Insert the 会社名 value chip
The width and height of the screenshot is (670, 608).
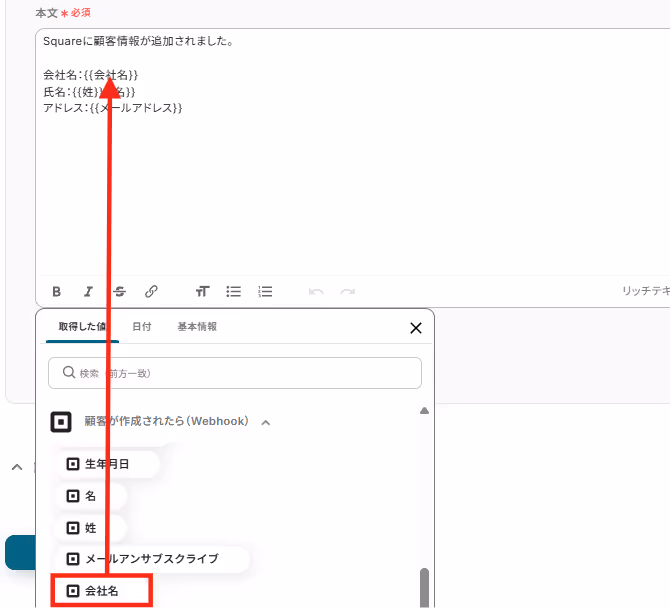pyautogui.click(x=101, y=591)
